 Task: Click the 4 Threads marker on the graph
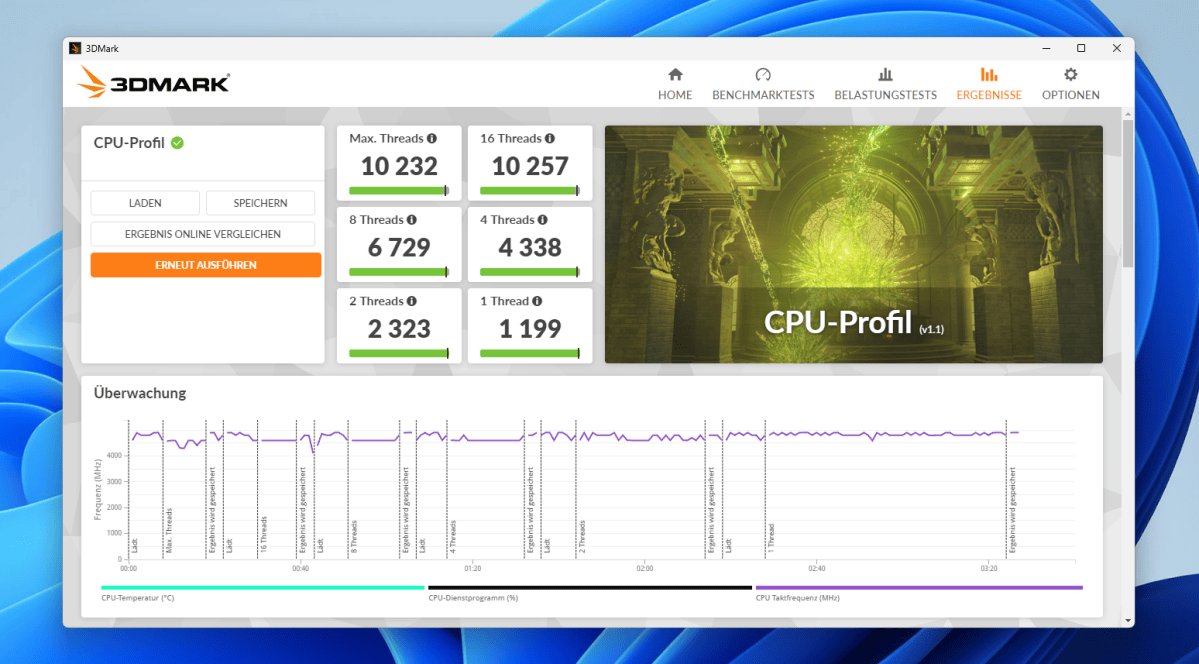tap(452, 536)
